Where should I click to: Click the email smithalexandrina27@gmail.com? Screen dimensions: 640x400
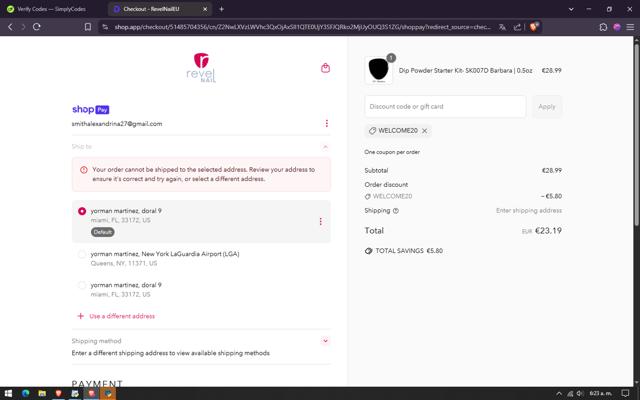click(x=117, y=124)
